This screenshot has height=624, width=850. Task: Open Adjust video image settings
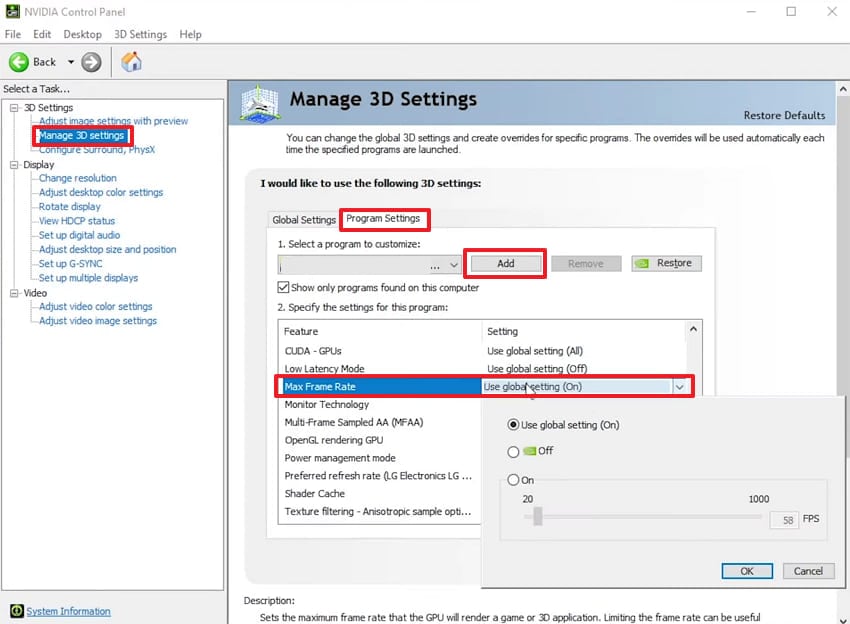point(98,321)
